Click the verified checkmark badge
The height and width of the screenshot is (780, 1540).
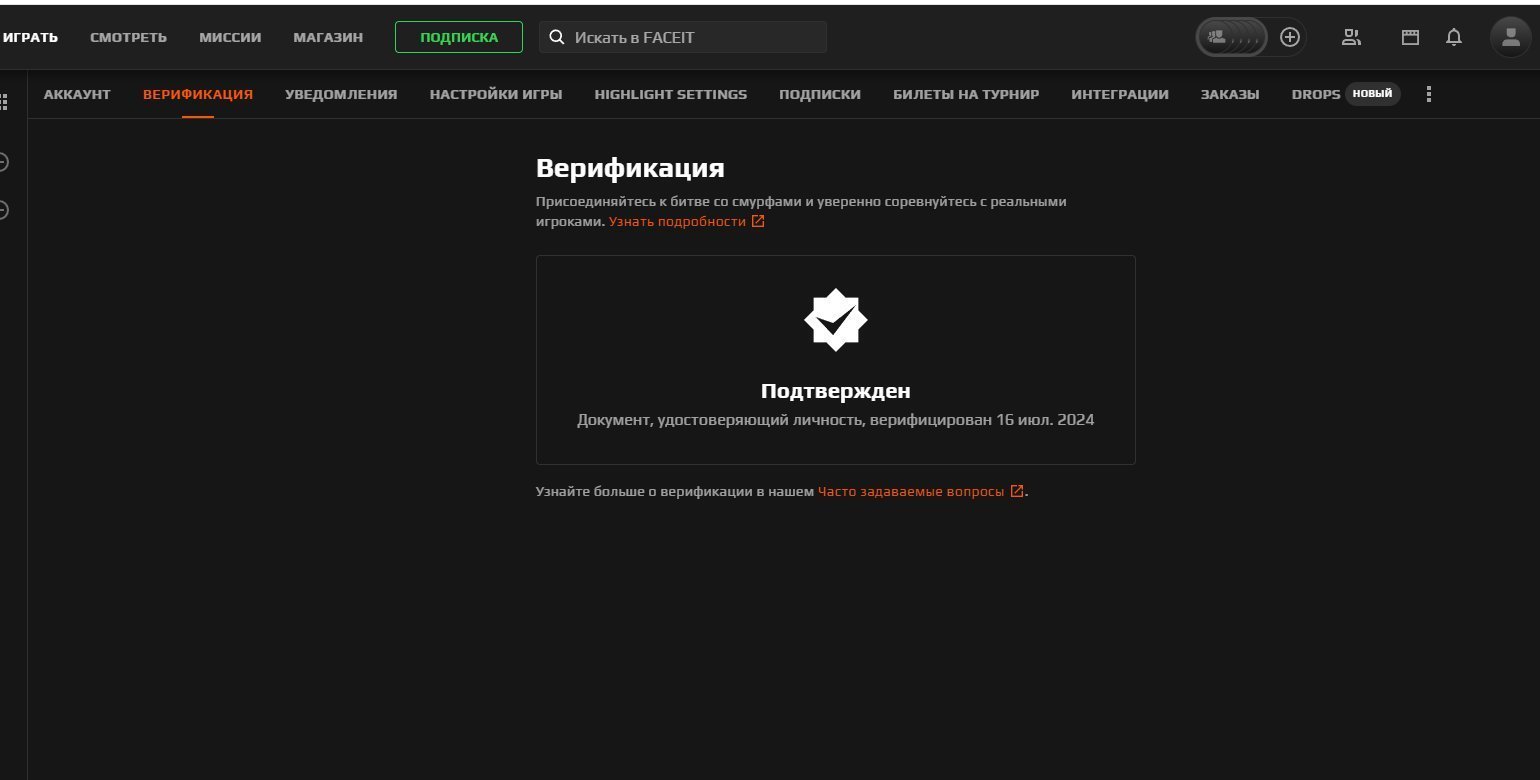(x=835, y=319)
